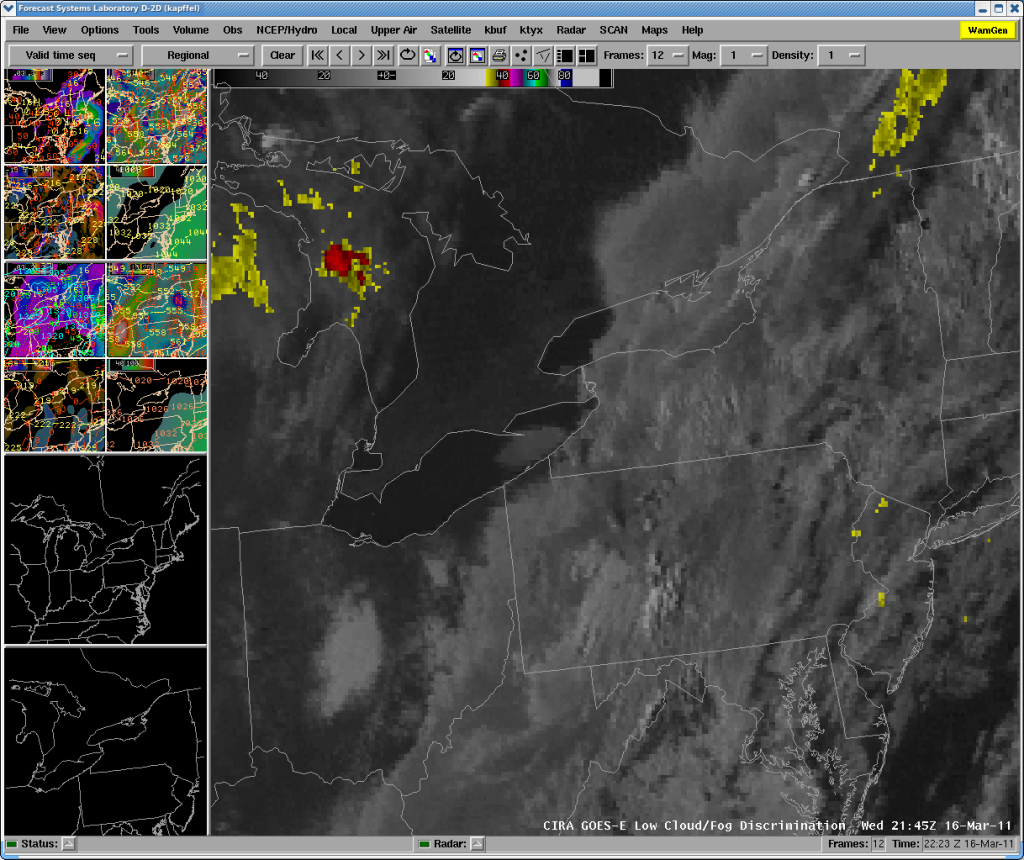The height and width of the screenshot is (860, 1024).
Task: Click the four-pane layout icon
Action: (x=587, y=55)
